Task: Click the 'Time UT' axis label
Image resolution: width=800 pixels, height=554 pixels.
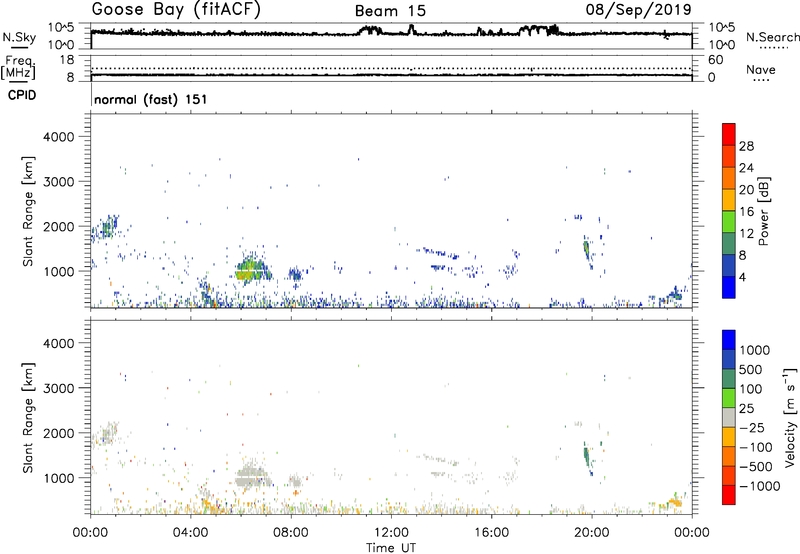Action: (391, 548)
